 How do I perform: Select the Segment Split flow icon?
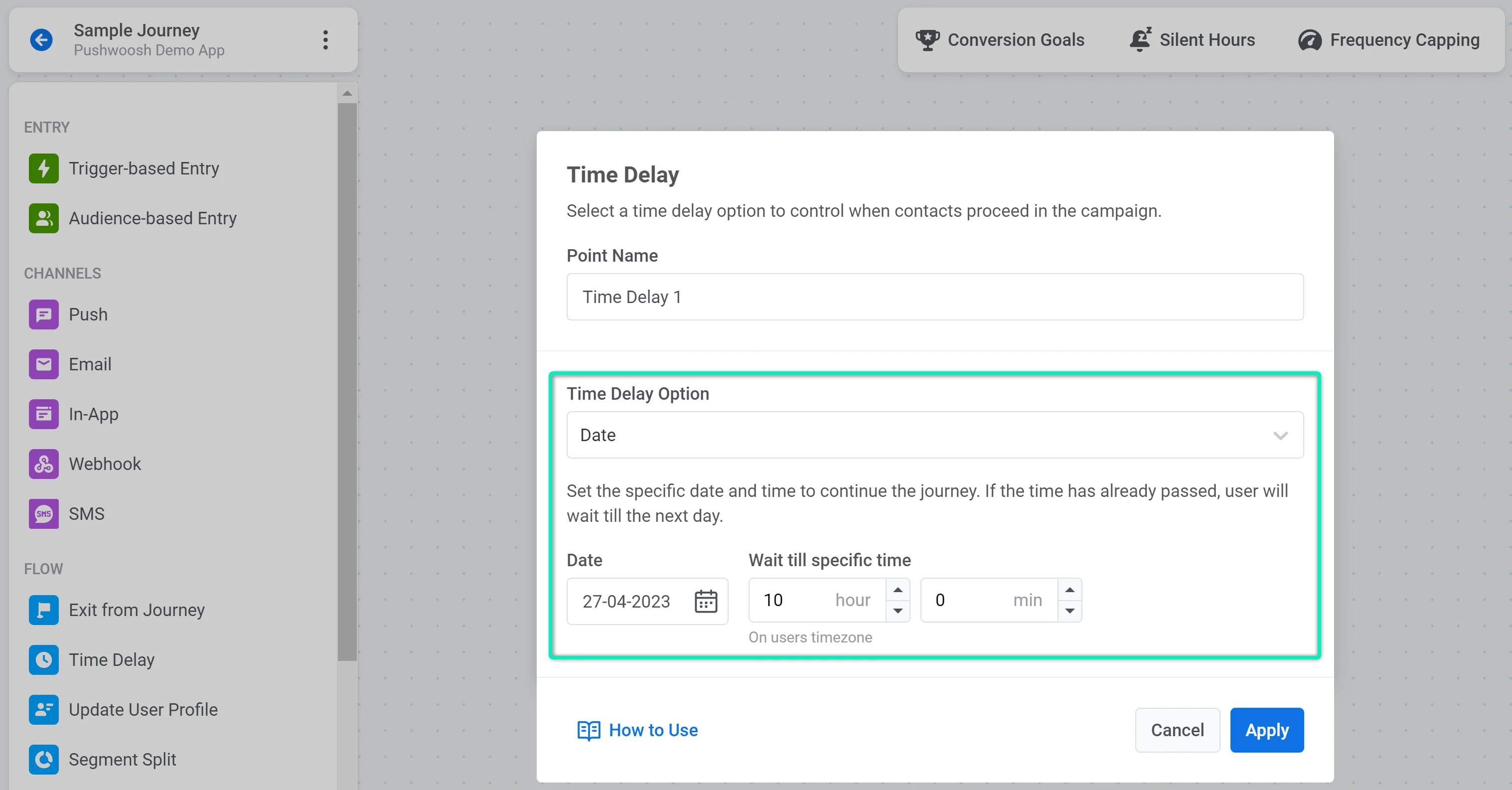click(43, 760)
